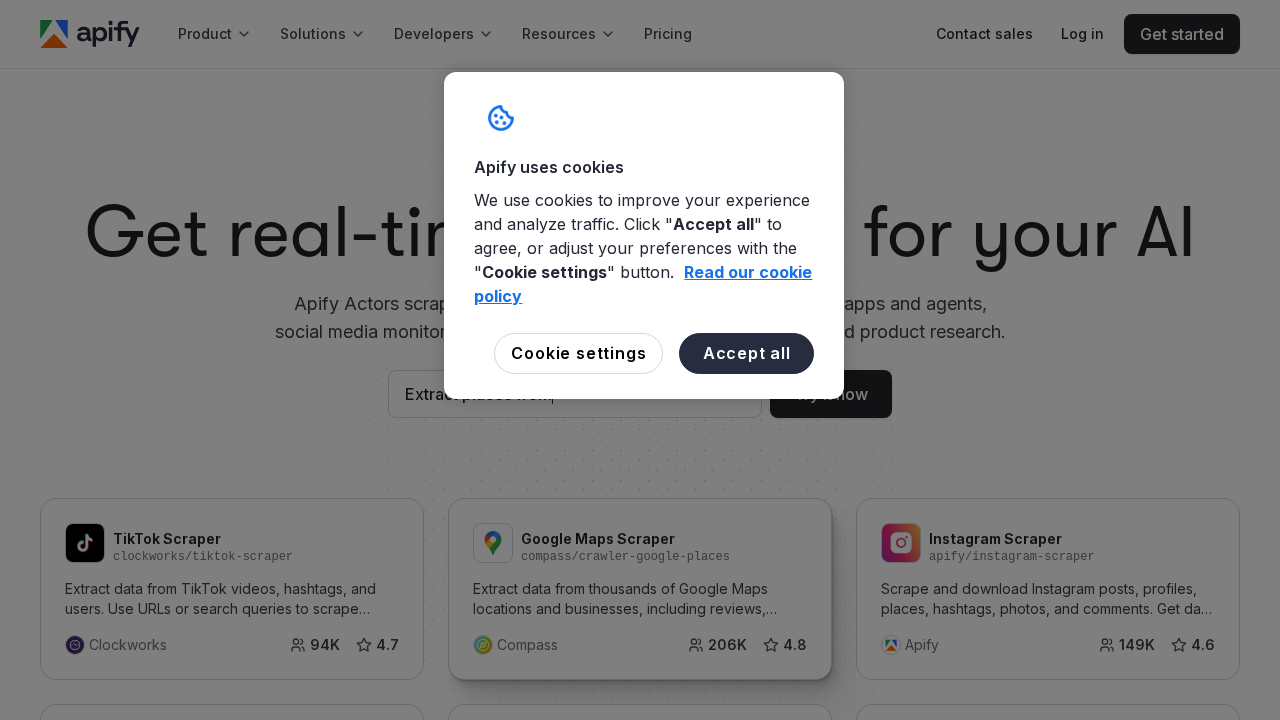Open the Solutions dropdown
The height and width of the screenshot is (720, 1280).
pyautogui.click(x=320, y=33)
